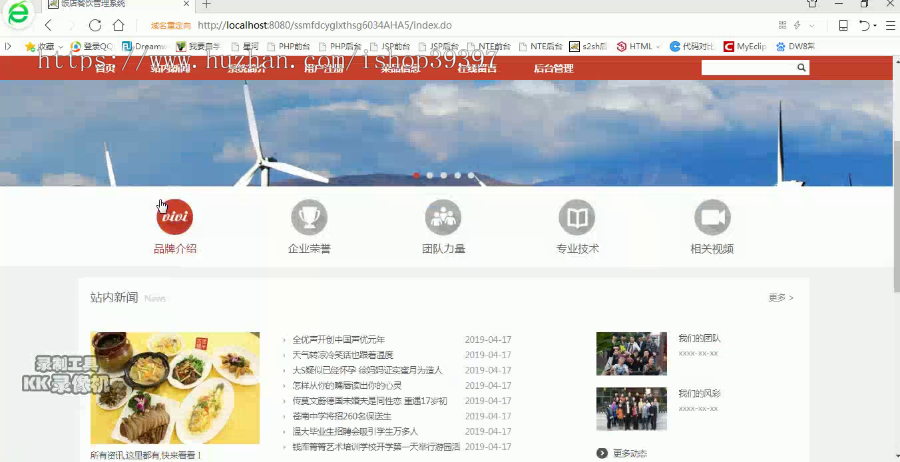The height and width of the screenshot is (462, 900).
Task: Click the magnifier search icon
Action: (x=801, y=68)
